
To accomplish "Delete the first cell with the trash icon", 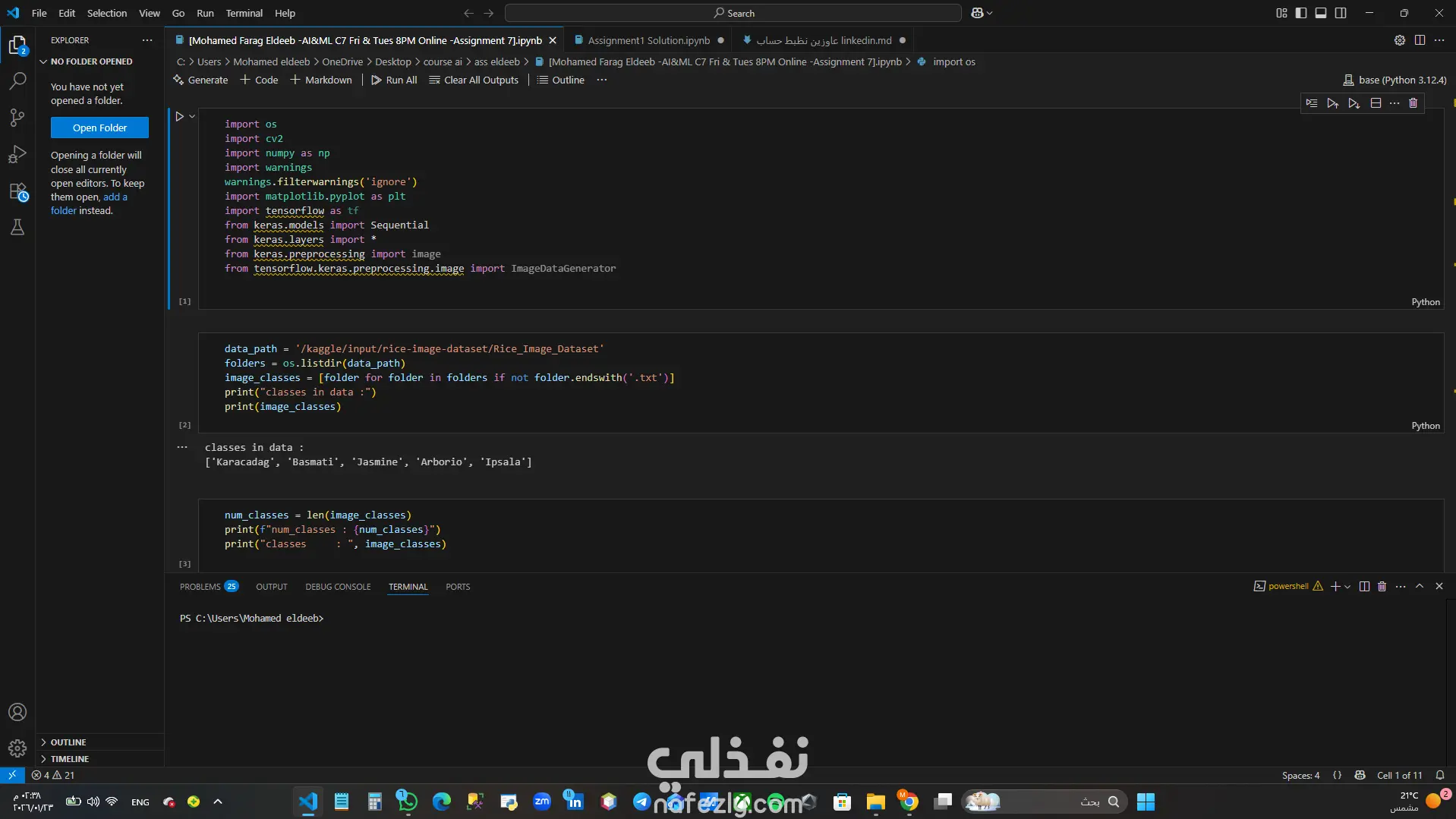I will [x=1413, y=103].
